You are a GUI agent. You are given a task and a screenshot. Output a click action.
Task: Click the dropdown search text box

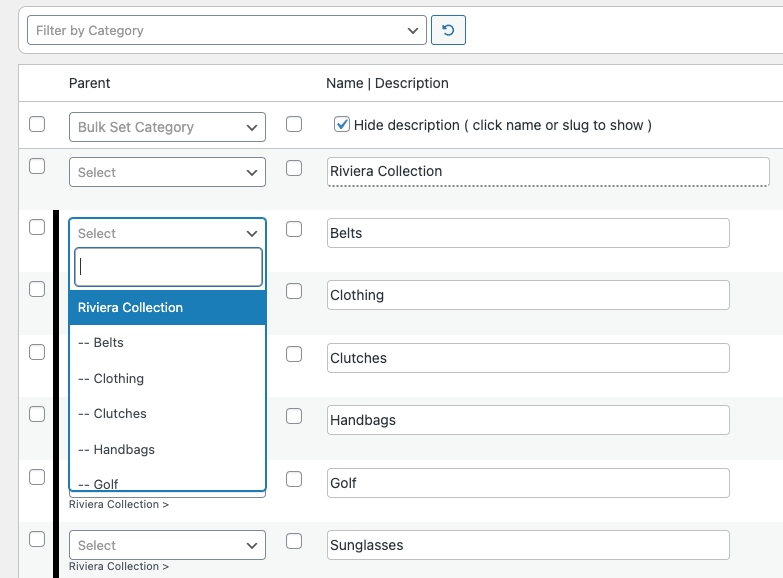click(x=168, y=267)
